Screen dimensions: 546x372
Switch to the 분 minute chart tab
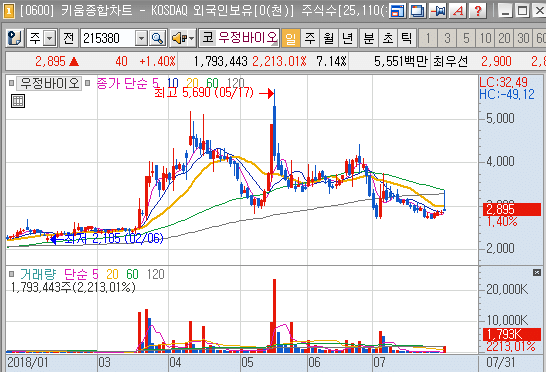click(369, 38)
